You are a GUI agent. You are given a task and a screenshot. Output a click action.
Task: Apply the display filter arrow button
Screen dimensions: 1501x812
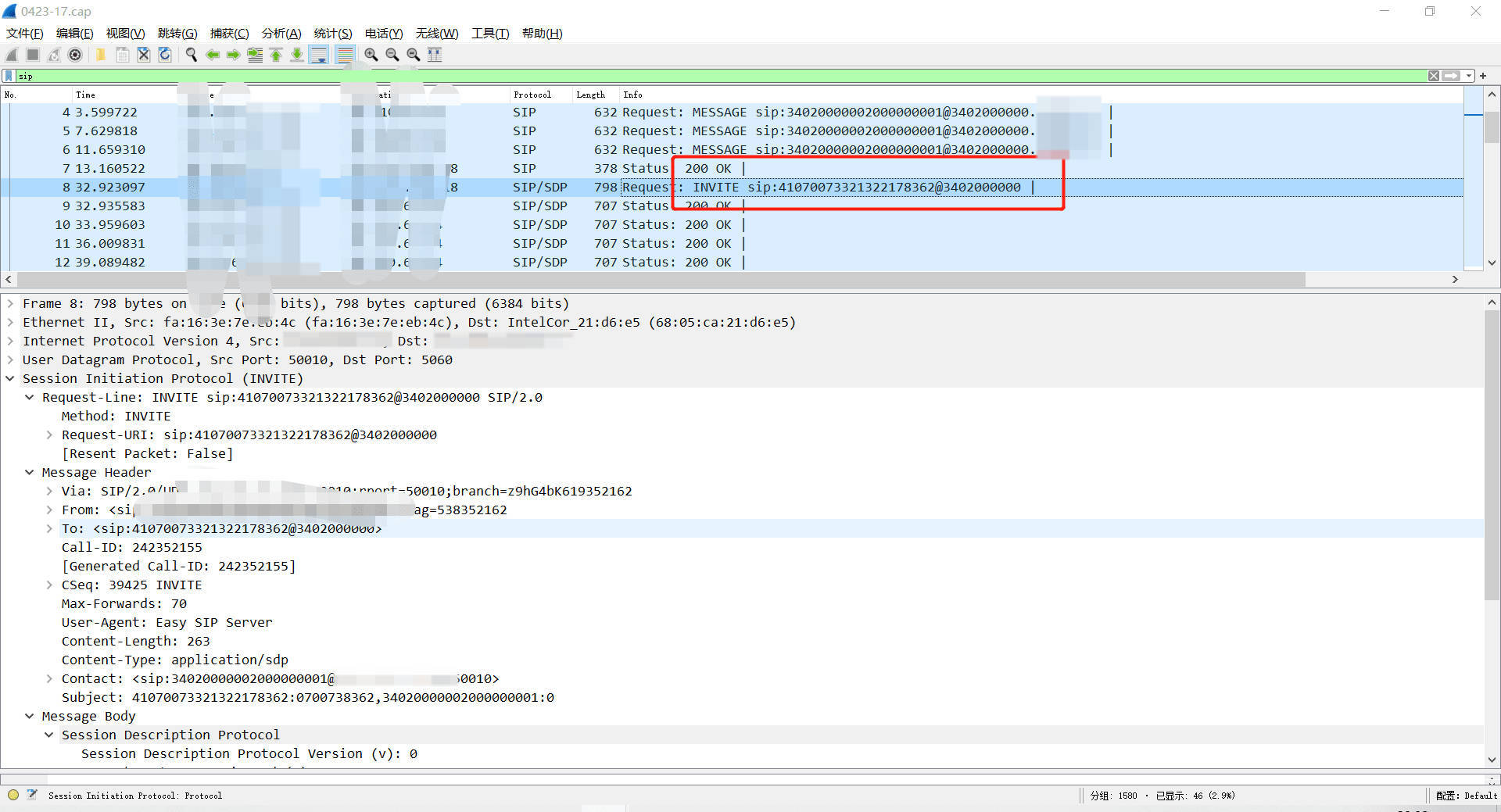pos(1451,76)
